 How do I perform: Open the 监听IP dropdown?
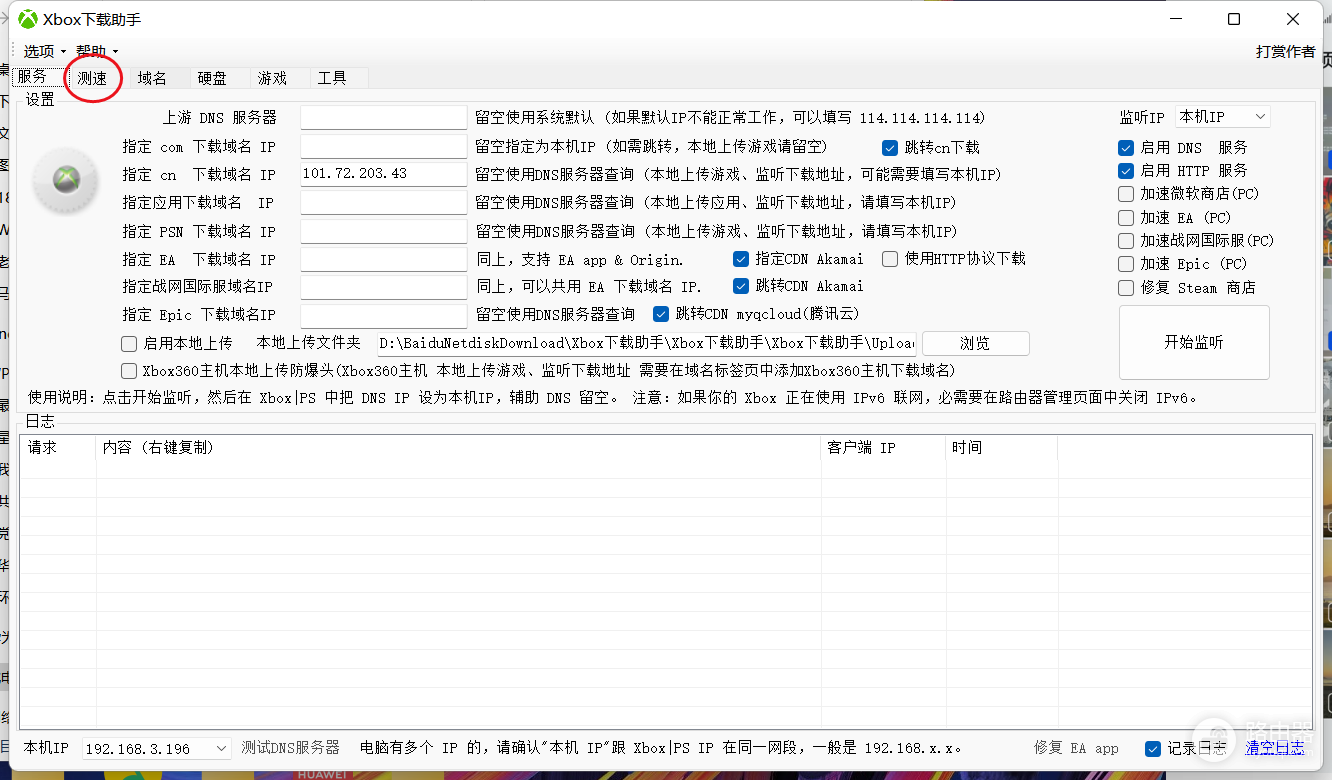pos(1223,117)
